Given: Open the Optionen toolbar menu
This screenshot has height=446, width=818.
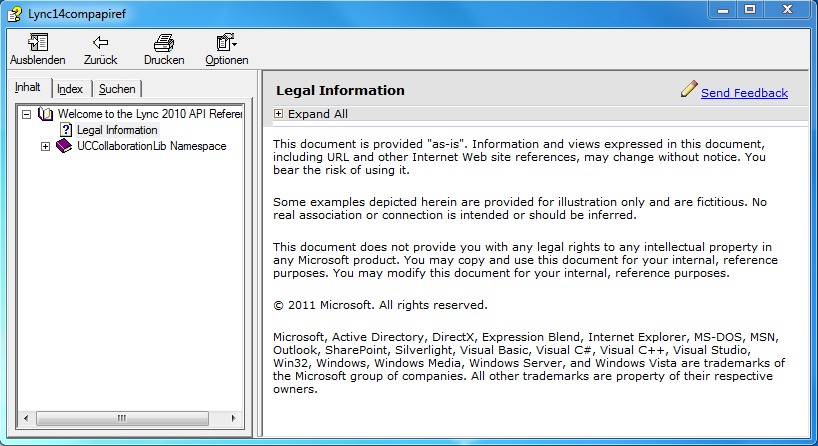Looking at the screenshot, I should [226, 50].
